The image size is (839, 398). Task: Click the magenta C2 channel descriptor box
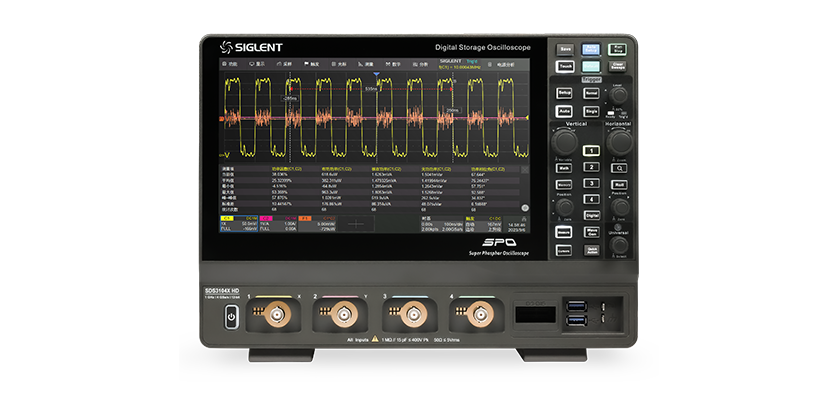278,224
